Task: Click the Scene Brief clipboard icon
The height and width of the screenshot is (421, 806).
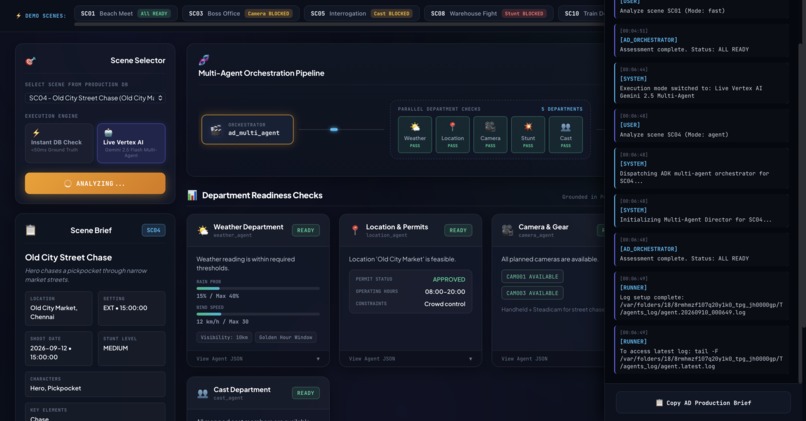Action: [x=30, y=230]
